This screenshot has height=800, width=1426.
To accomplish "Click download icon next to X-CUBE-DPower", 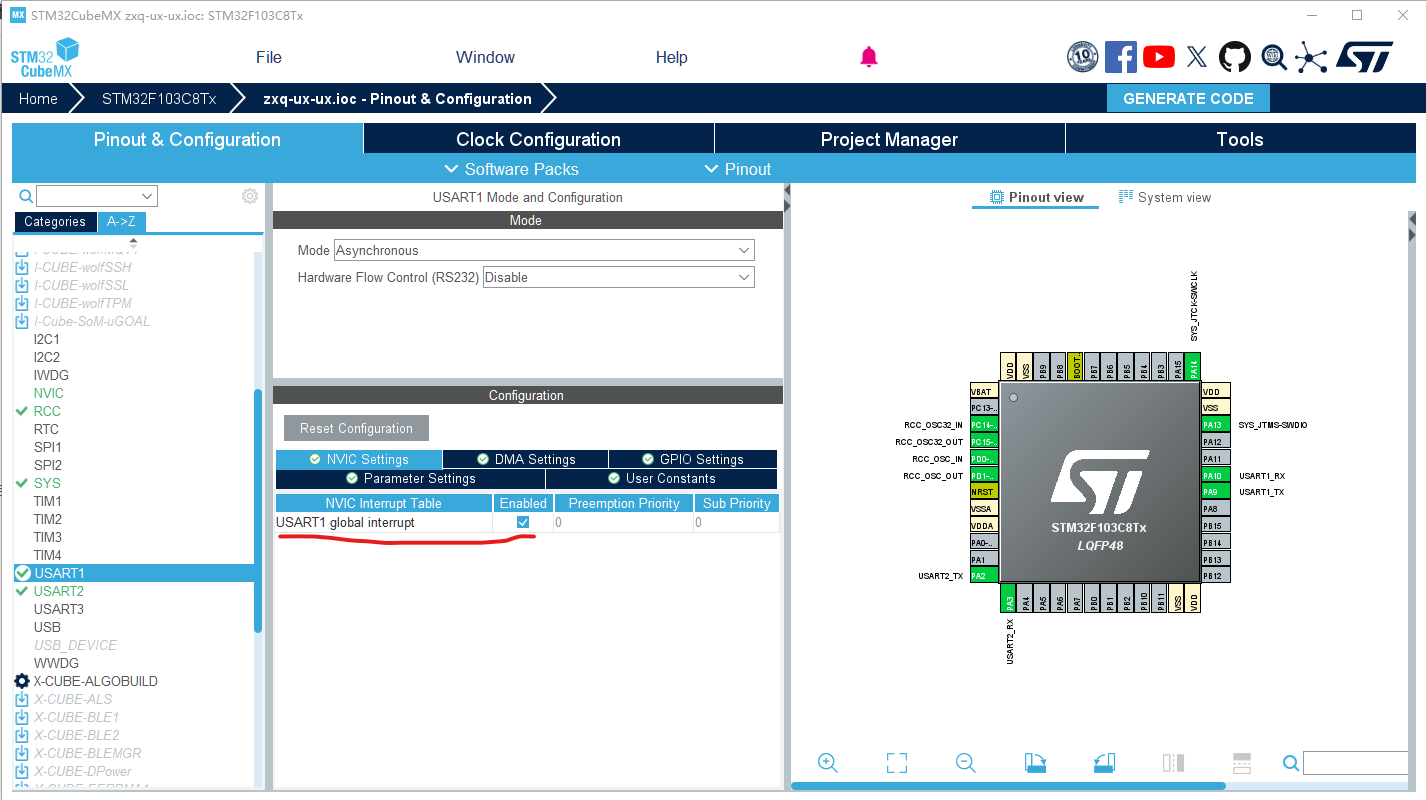I will click(x=22, y=771).
